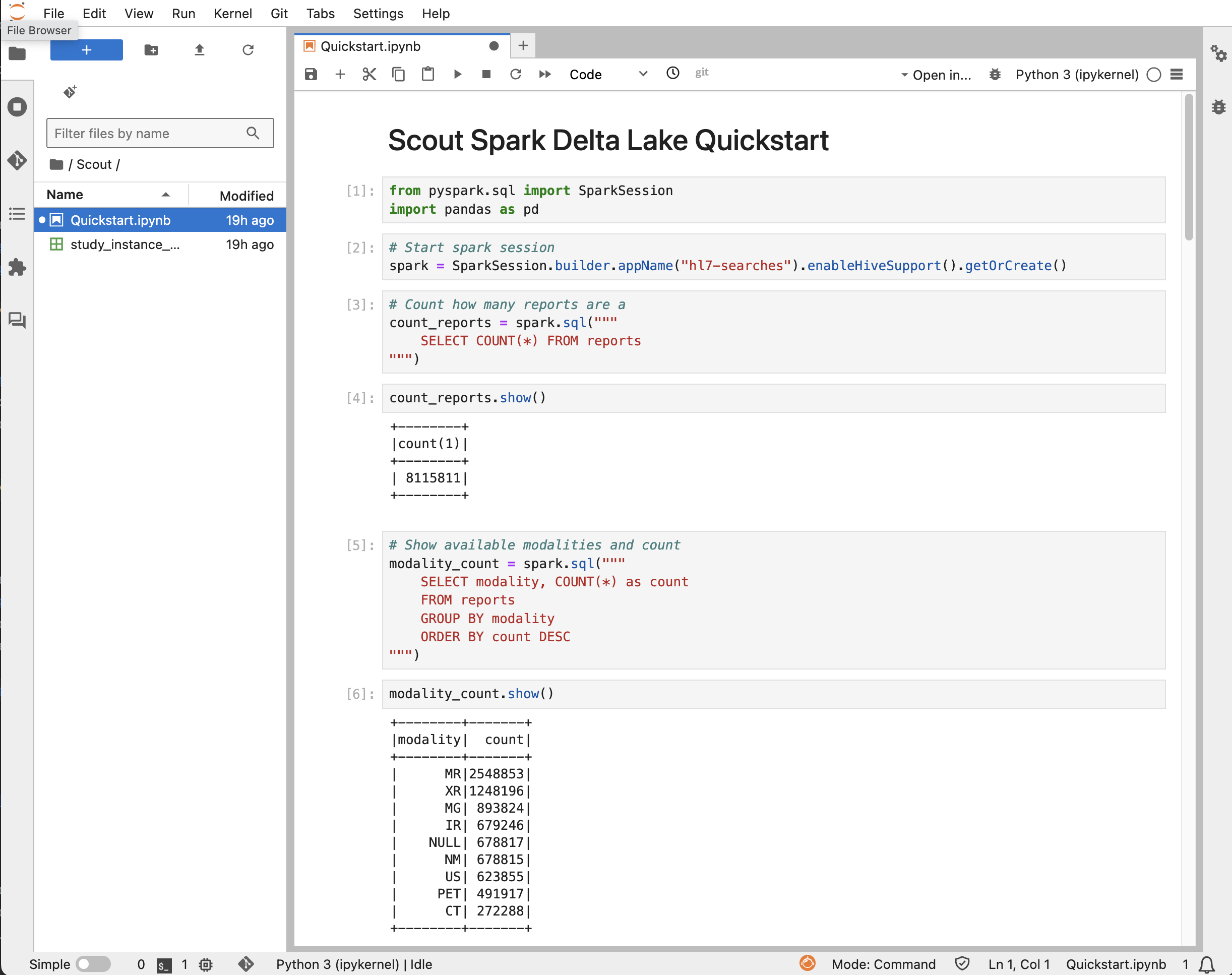Sort files by Name column
Image resolution: width=1232 pixels, height=975 pixels.
(111, 195)
